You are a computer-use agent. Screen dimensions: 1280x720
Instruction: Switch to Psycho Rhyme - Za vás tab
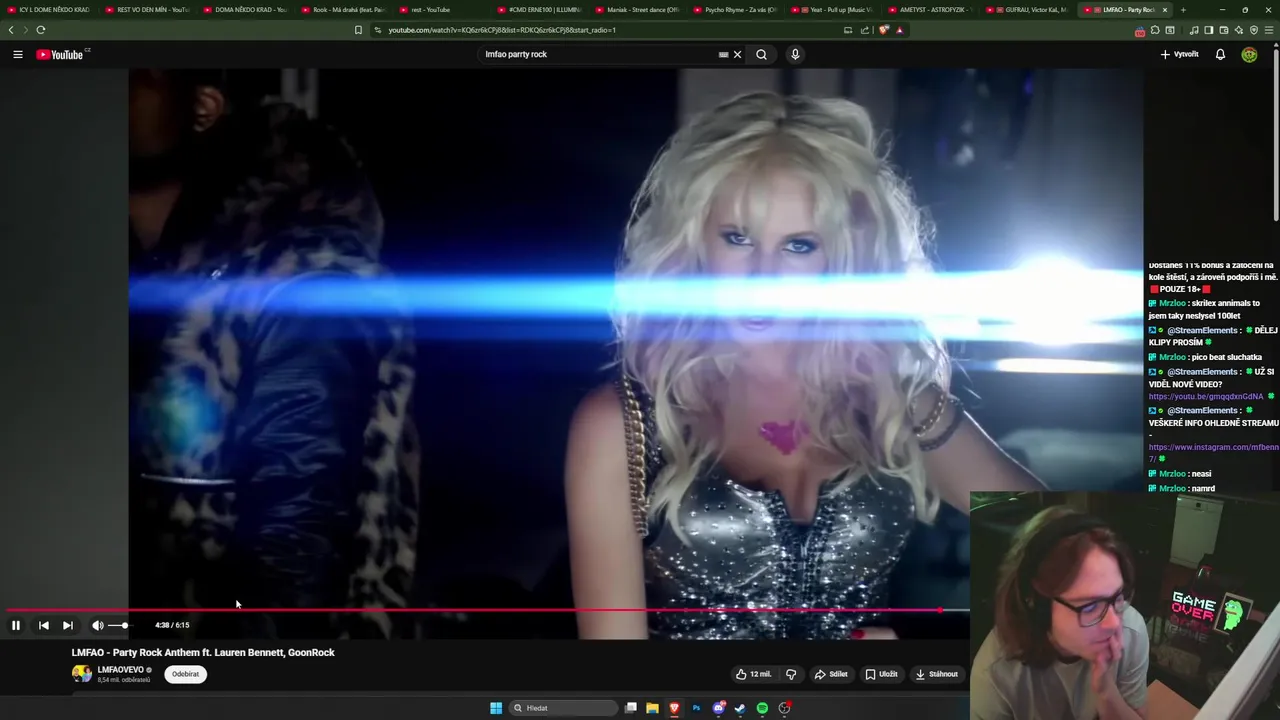(735, 10)
